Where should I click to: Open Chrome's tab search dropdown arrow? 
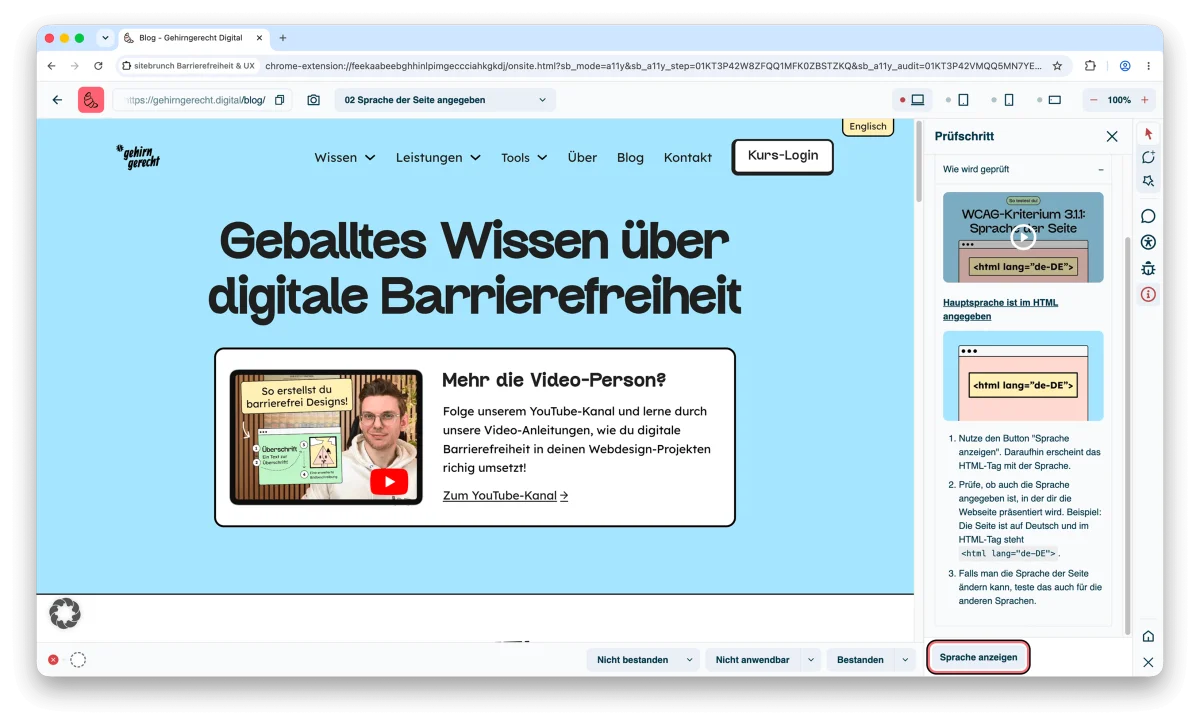(x=105, y=38)
